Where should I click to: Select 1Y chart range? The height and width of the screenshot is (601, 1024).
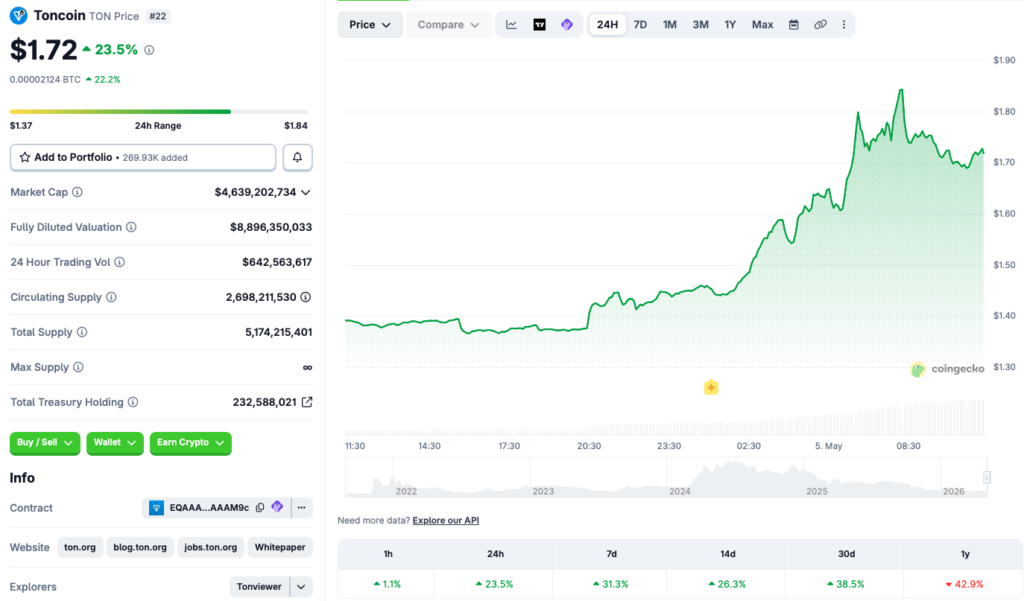tap(730, 25)
